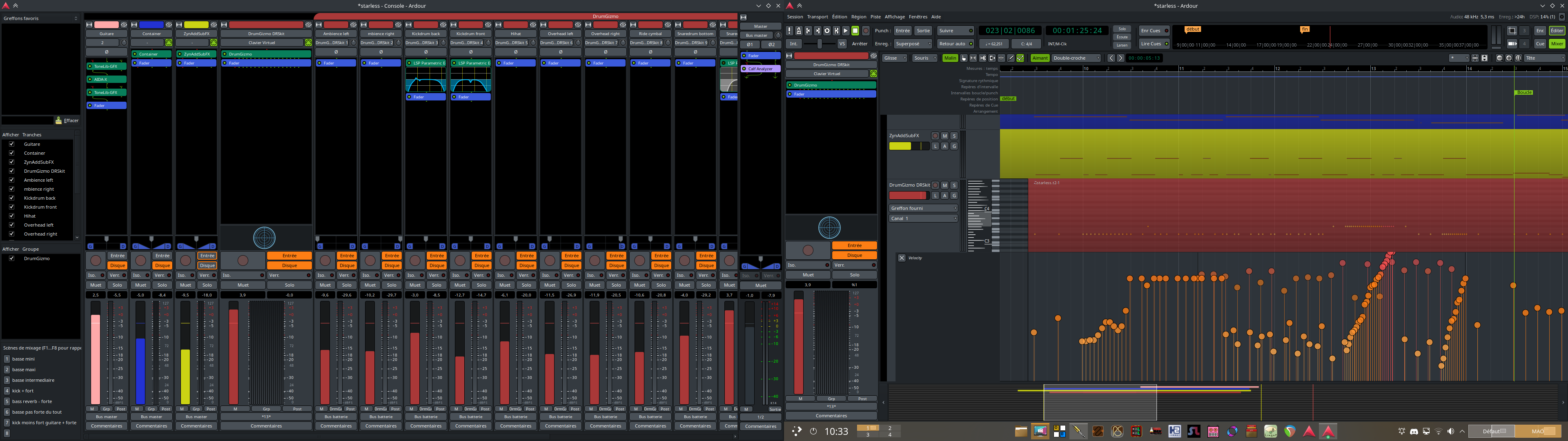Click the fin marker on timeline
Image resolution: width=1568 pixels, height=441 pixels.
(1305, 29)
